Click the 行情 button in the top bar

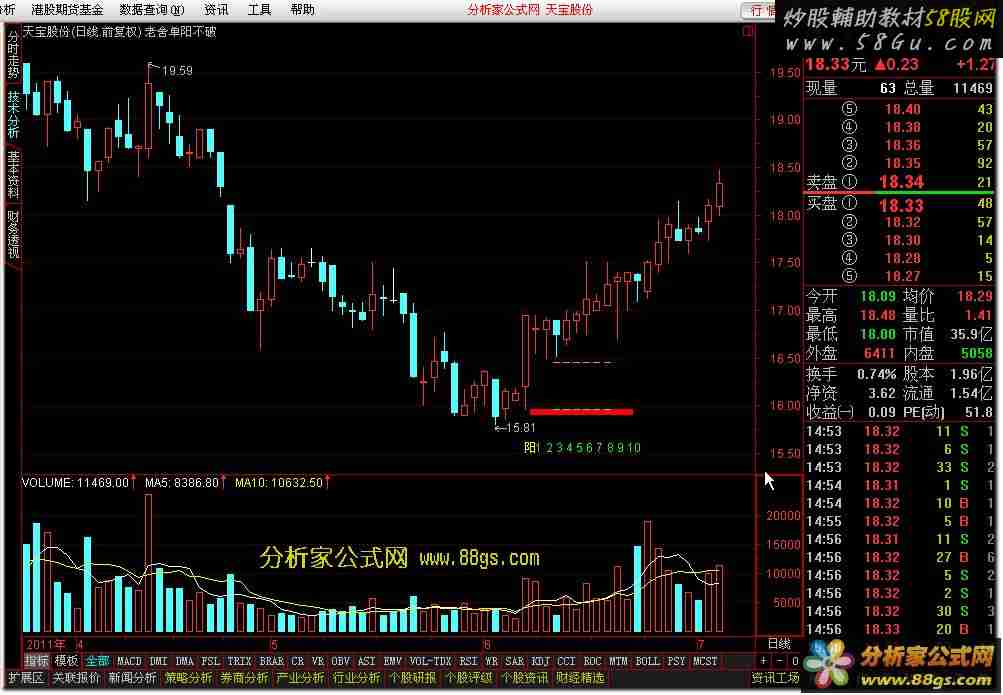click(759, 10)
